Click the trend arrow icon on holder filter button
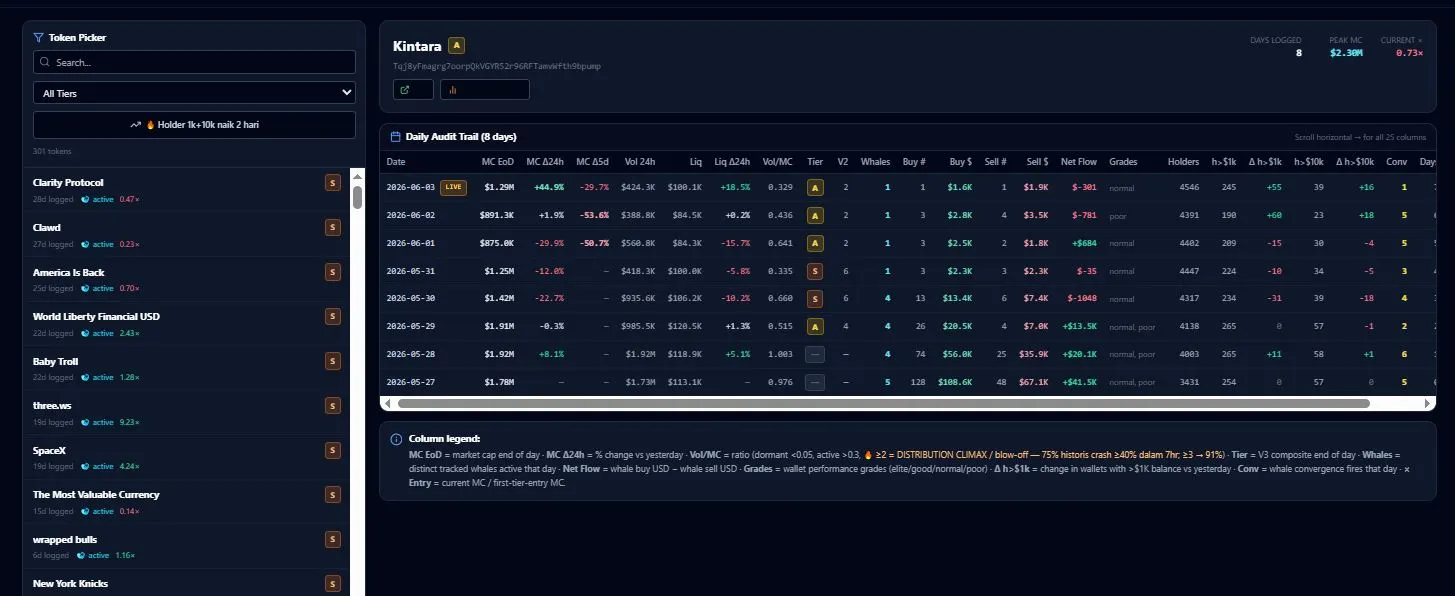 click(135, 125)
